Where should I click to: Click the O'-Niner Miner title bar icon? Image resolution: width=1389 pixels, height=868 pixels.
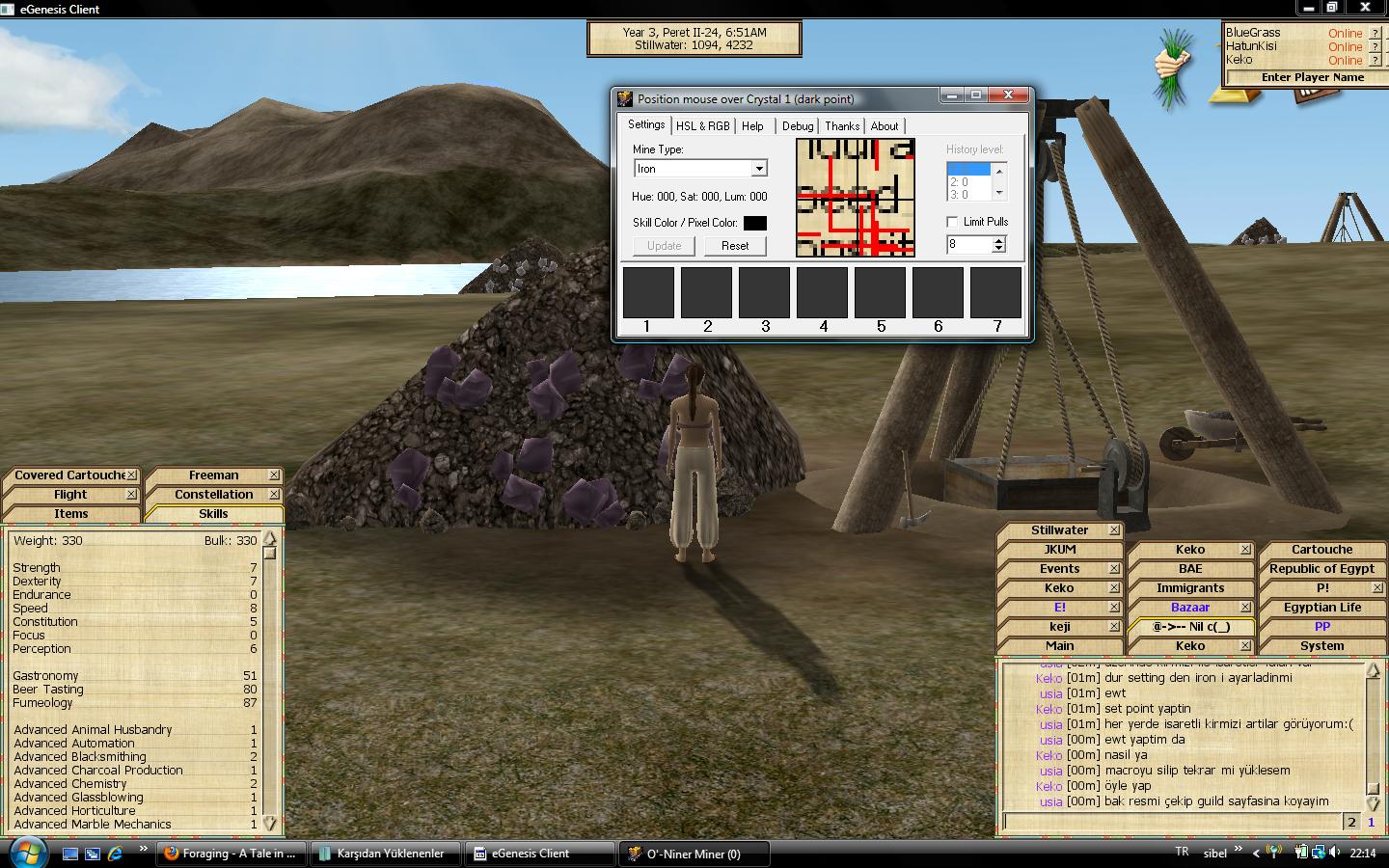pyautogui.click(x=625, y=98)
